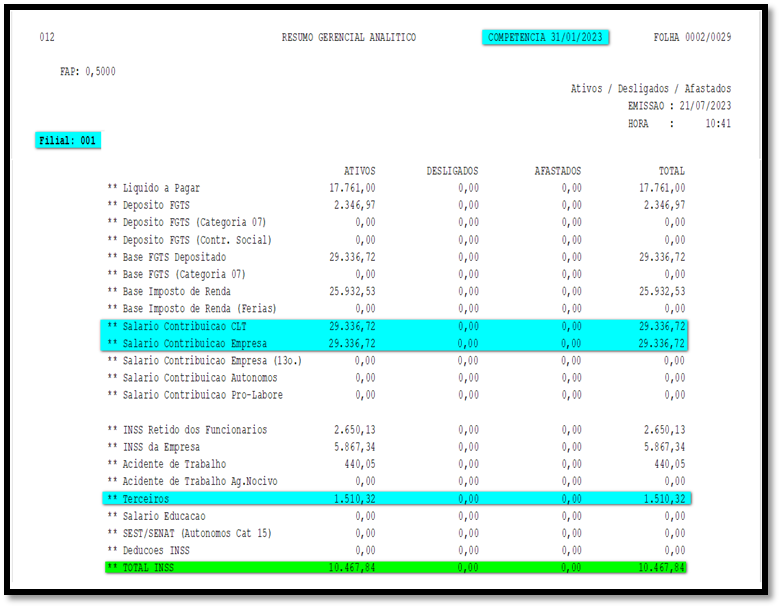Image resolution: width=781 pixels, height=608 pixels.
Task: Click the 2.346,97 value in TOTAL column
Action: point(664,205)
